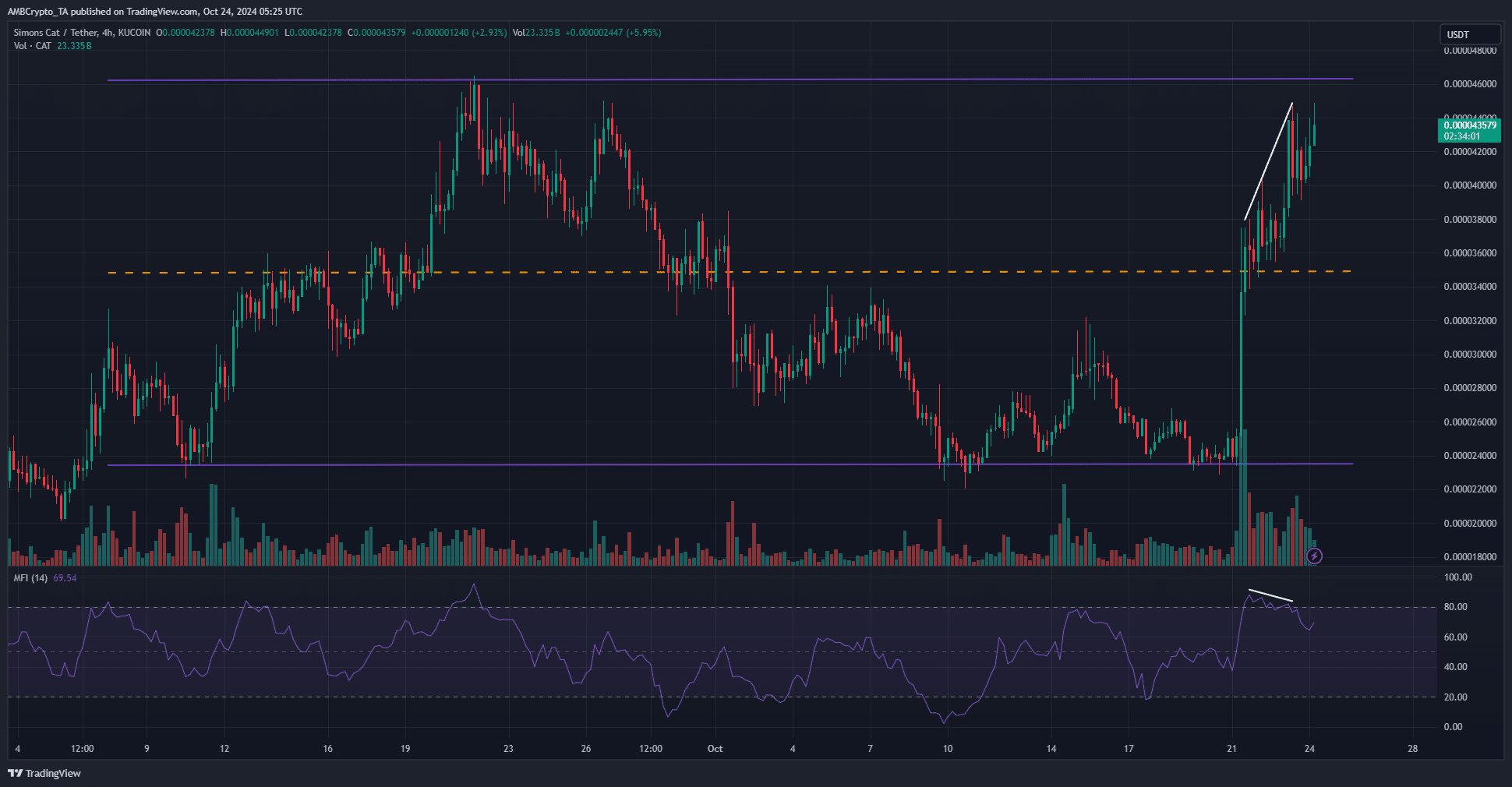Click the 100.00 MFI axis label
Viewport: 1512px width, 787px height.
1458,577
